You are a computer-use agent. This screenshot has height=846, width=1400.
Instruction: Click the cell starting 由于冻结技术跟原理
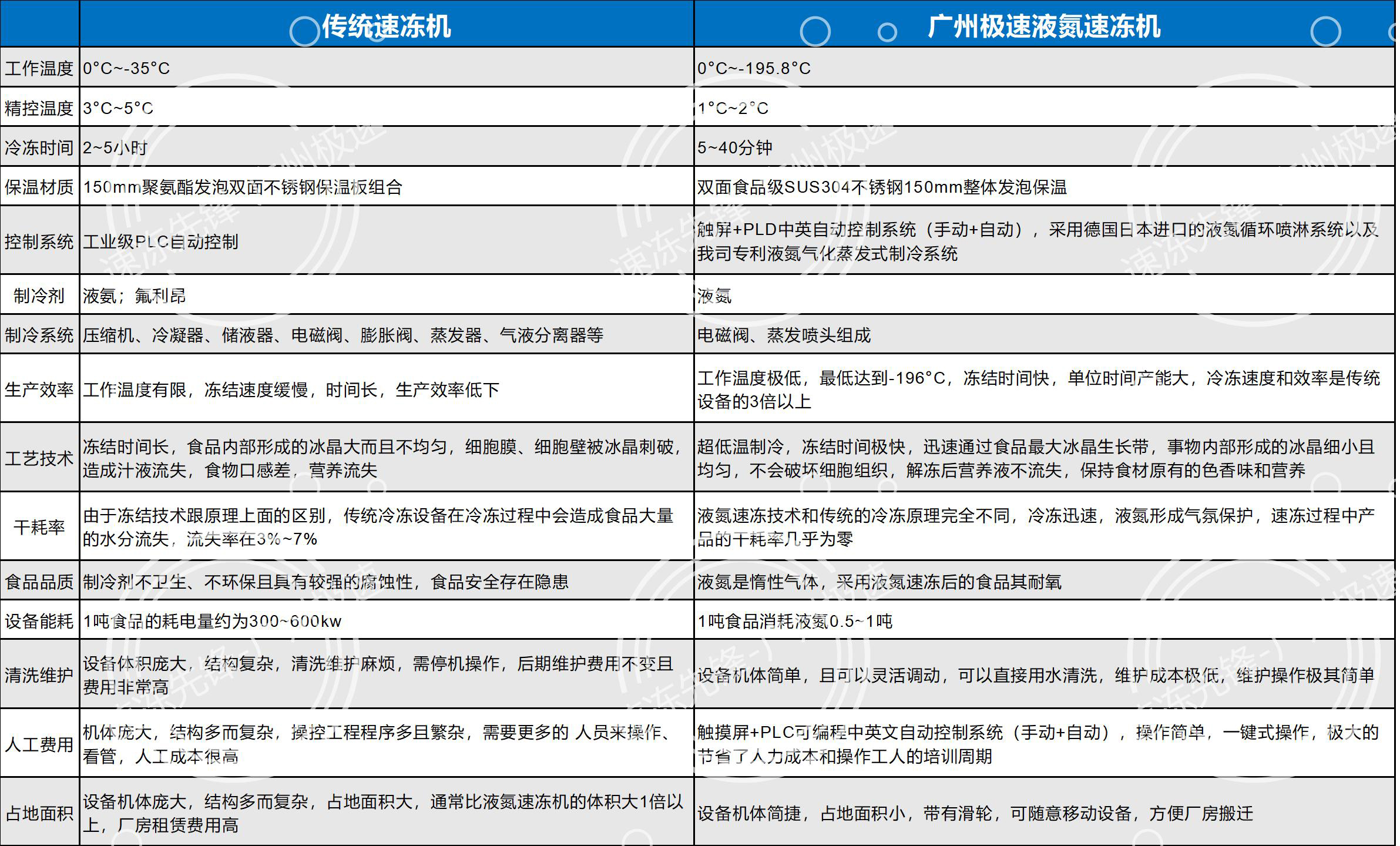[387, 526]
